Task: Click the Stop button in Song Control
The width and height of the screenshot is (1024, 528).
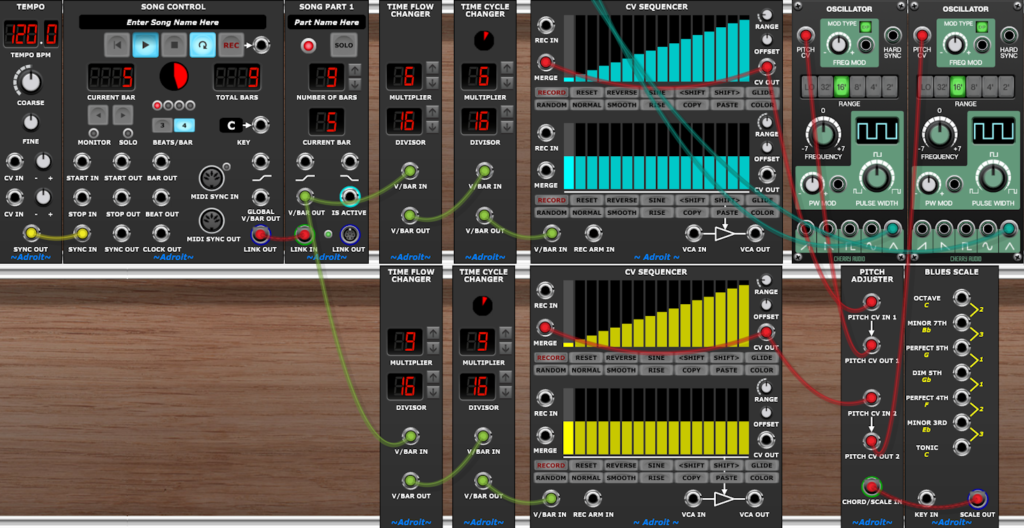Action: tap(174, 45)
